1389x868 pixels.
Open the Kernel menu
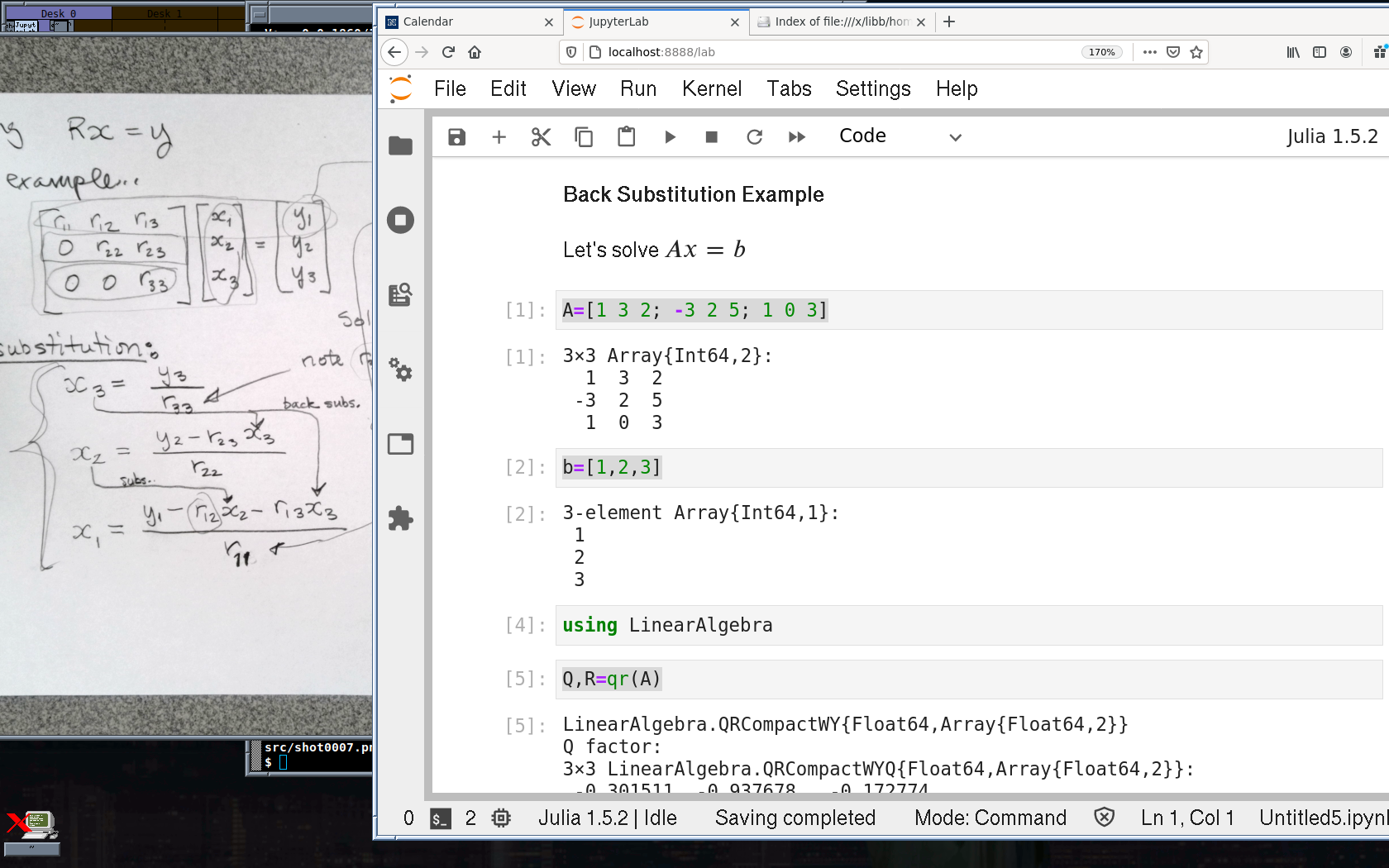coord(711,89)
